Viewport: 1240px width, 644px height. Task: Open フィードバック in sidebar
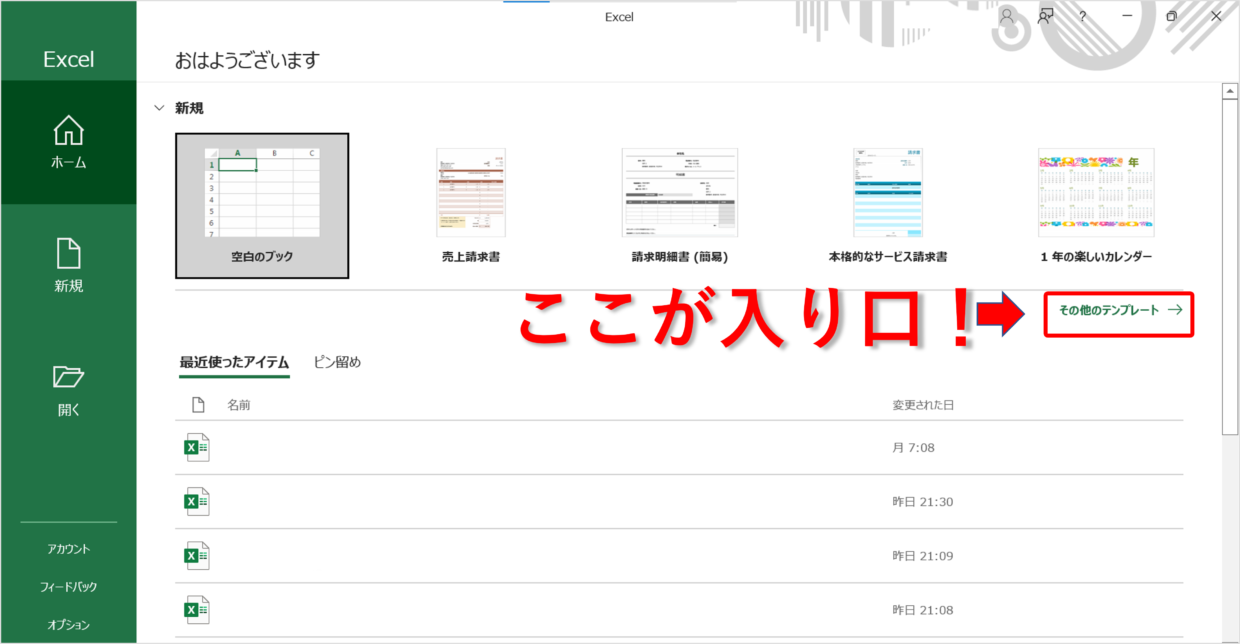[x=69, y=587]
